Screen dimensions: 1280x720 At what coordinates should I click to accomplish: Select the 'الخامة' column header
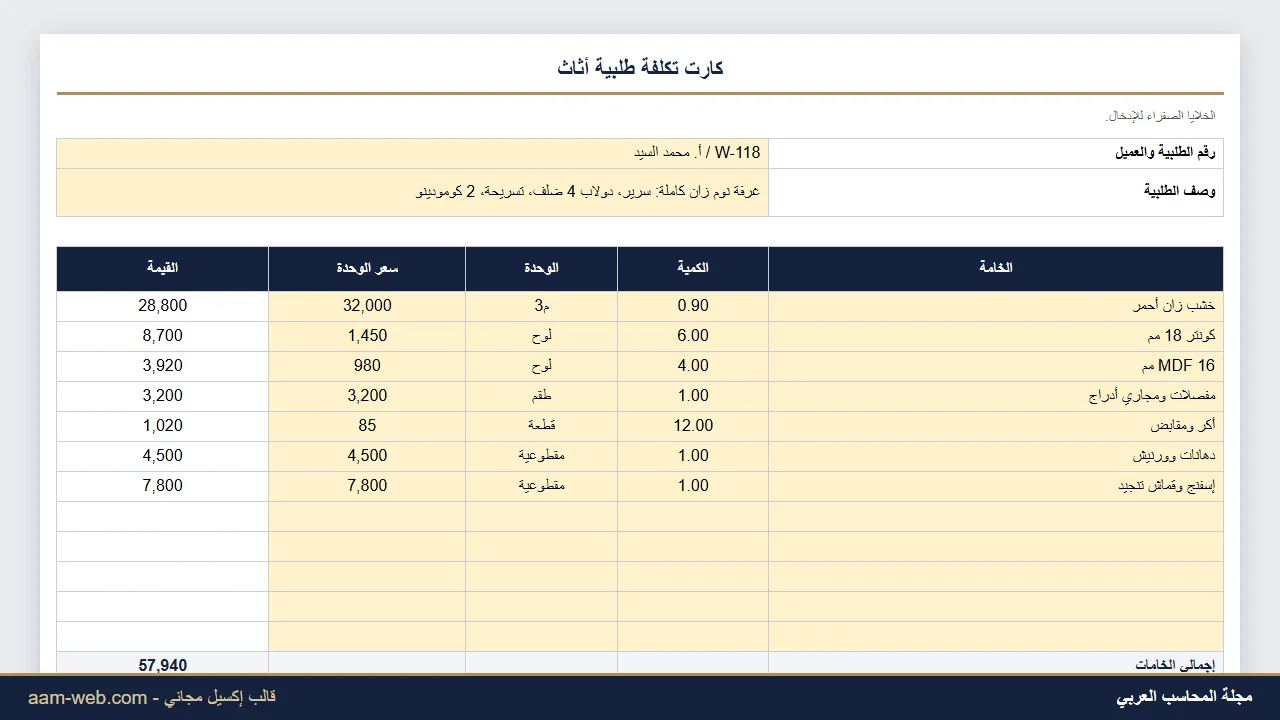pos(996,268)
